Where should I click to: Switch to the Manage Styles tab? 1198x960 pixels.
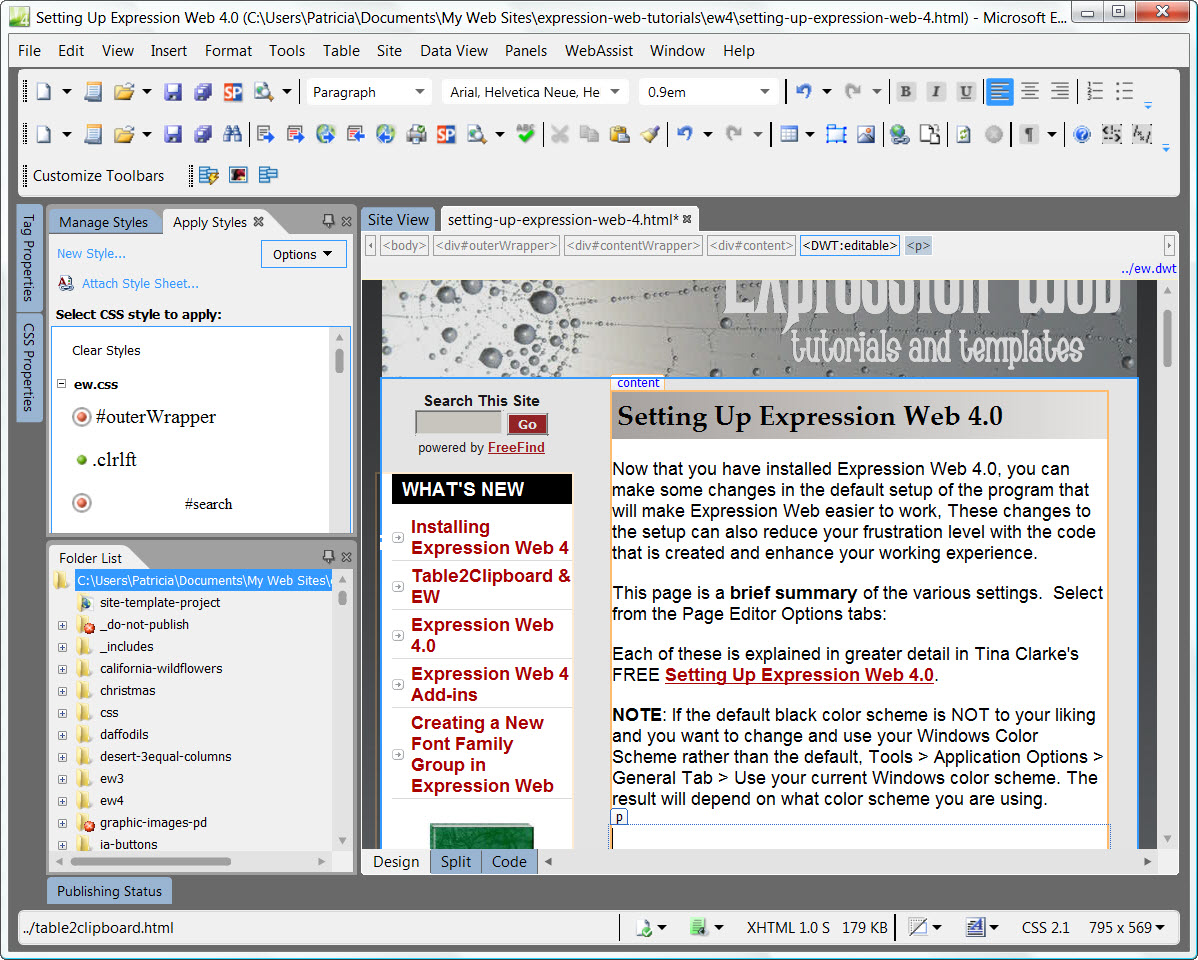[104, 222]
